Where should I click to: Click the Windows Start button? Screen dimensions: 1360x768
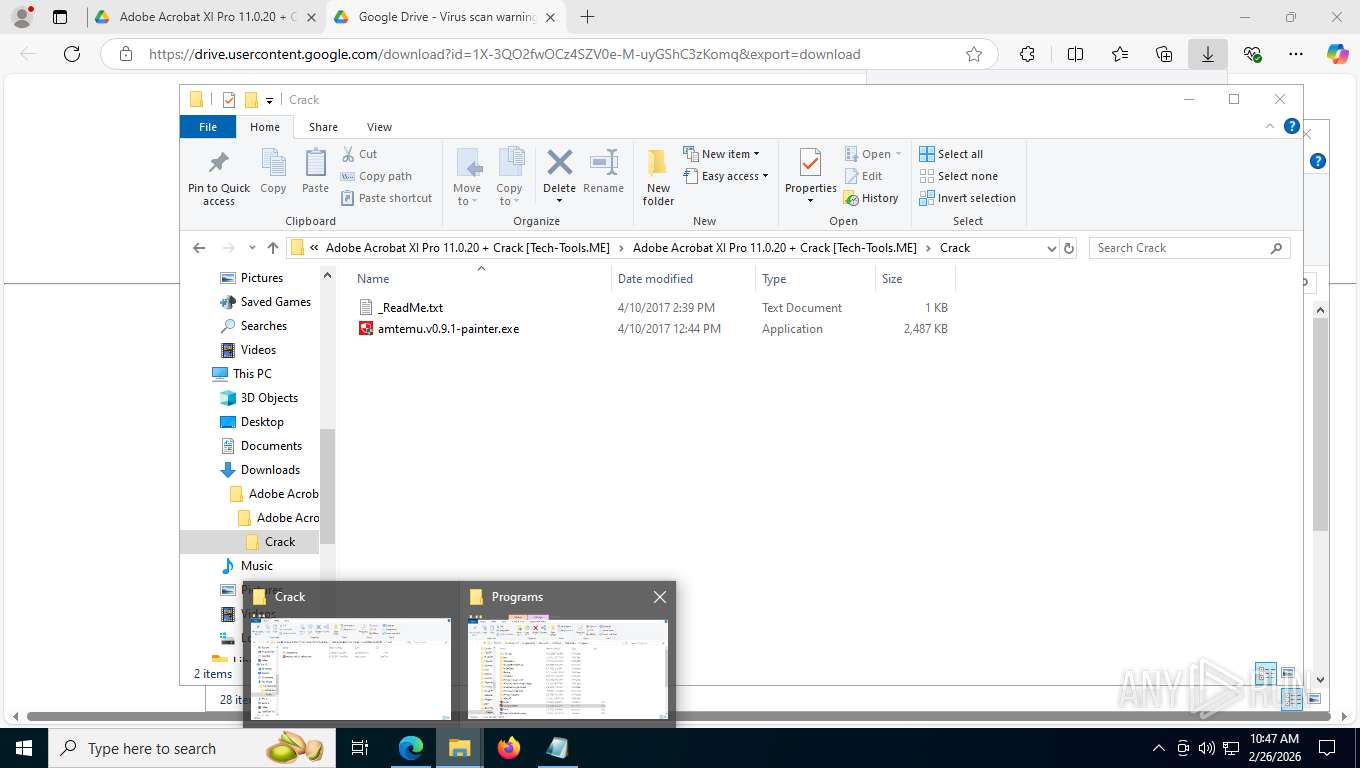[x=24, y=748]
